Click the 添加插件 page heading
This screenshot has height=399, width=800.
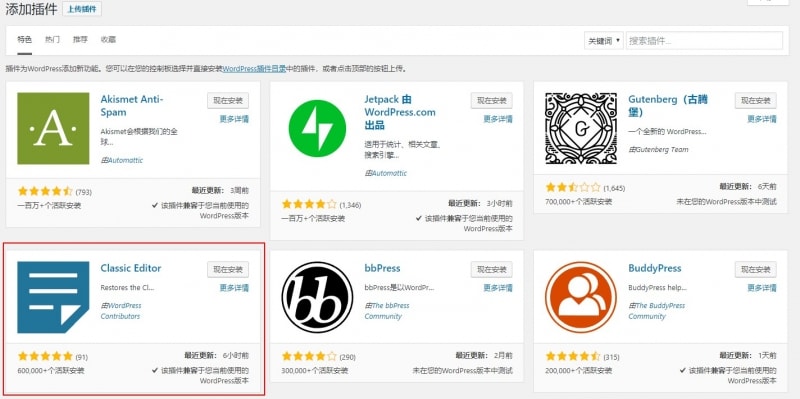31,9
